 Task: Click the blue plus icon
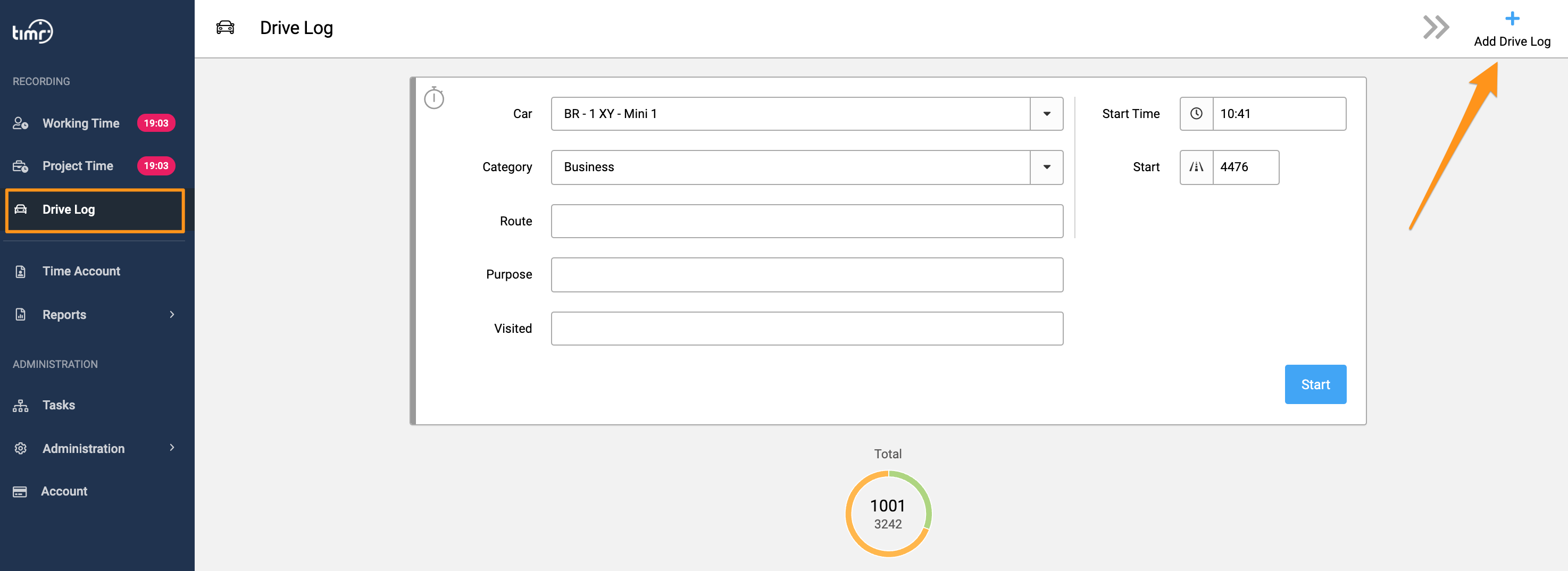1512,18
